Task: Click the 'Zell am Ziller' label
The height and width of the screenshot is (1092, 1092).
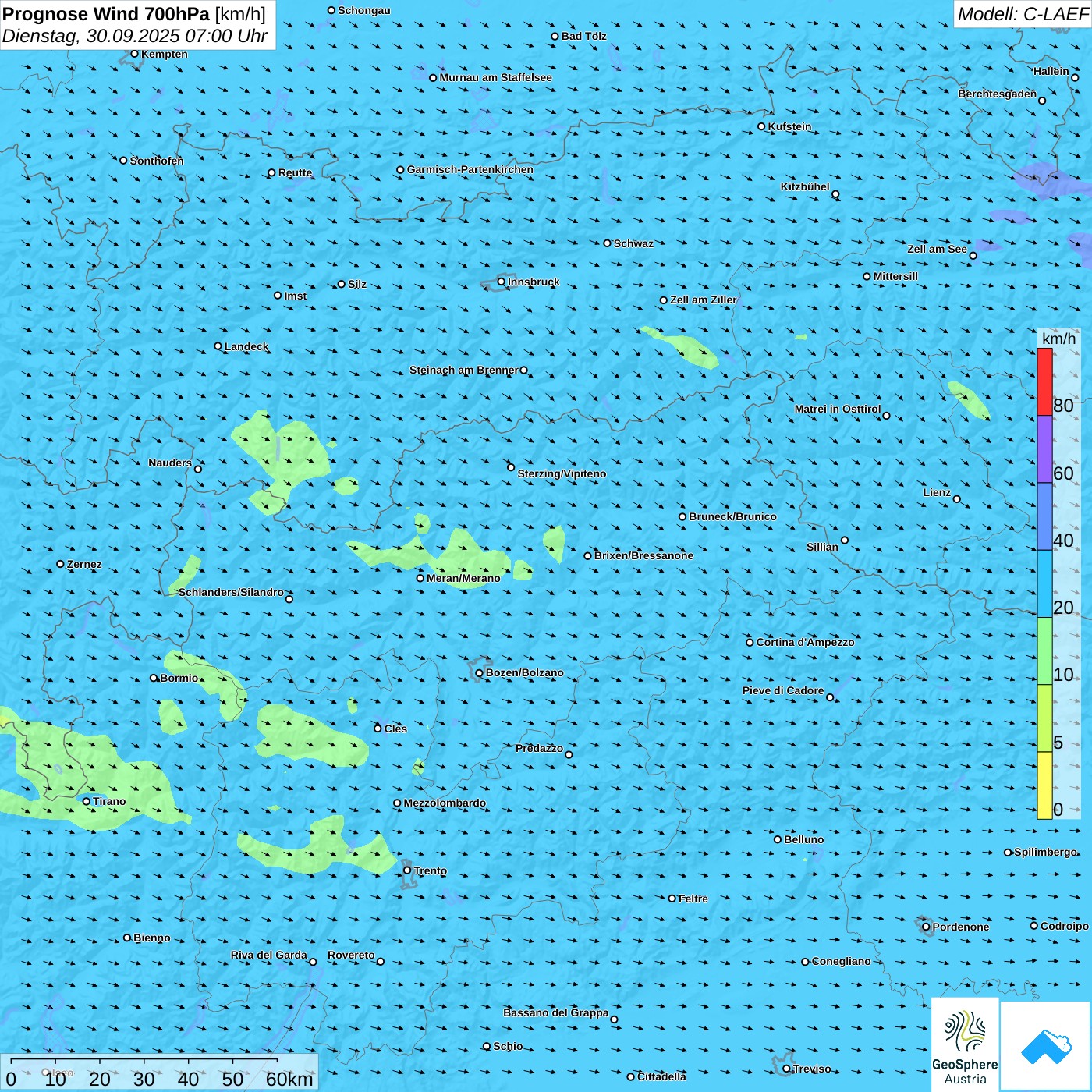Action: 703,300
